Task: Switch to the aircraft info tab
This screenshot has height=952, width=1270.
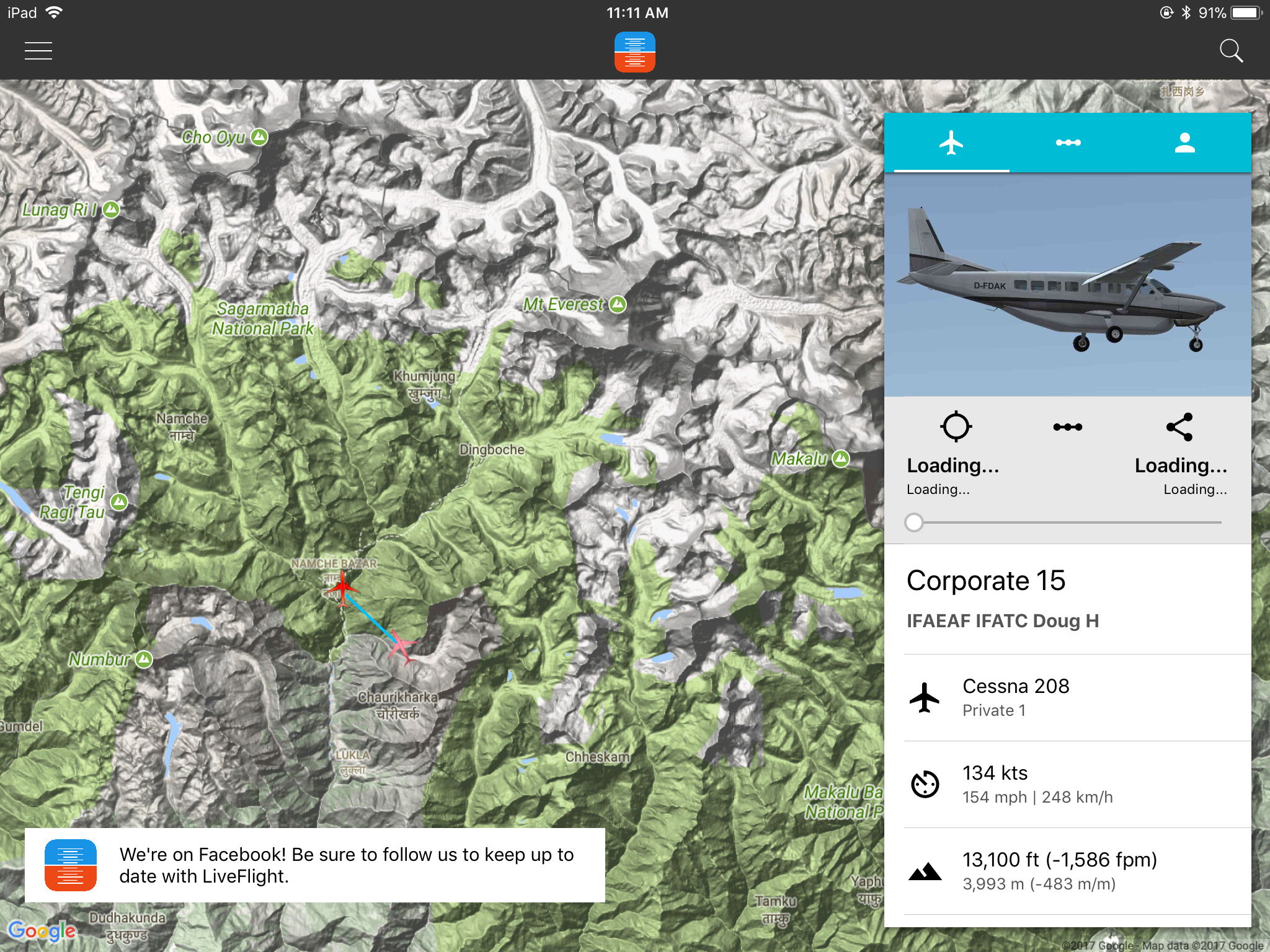Action: click(x=951, y=143)
